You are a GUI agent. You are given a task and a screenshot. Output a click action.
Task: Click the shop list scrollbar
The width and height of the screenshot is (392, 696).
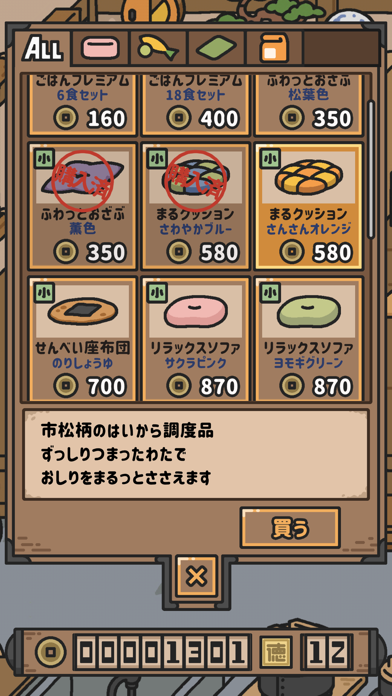coord(371,169)
